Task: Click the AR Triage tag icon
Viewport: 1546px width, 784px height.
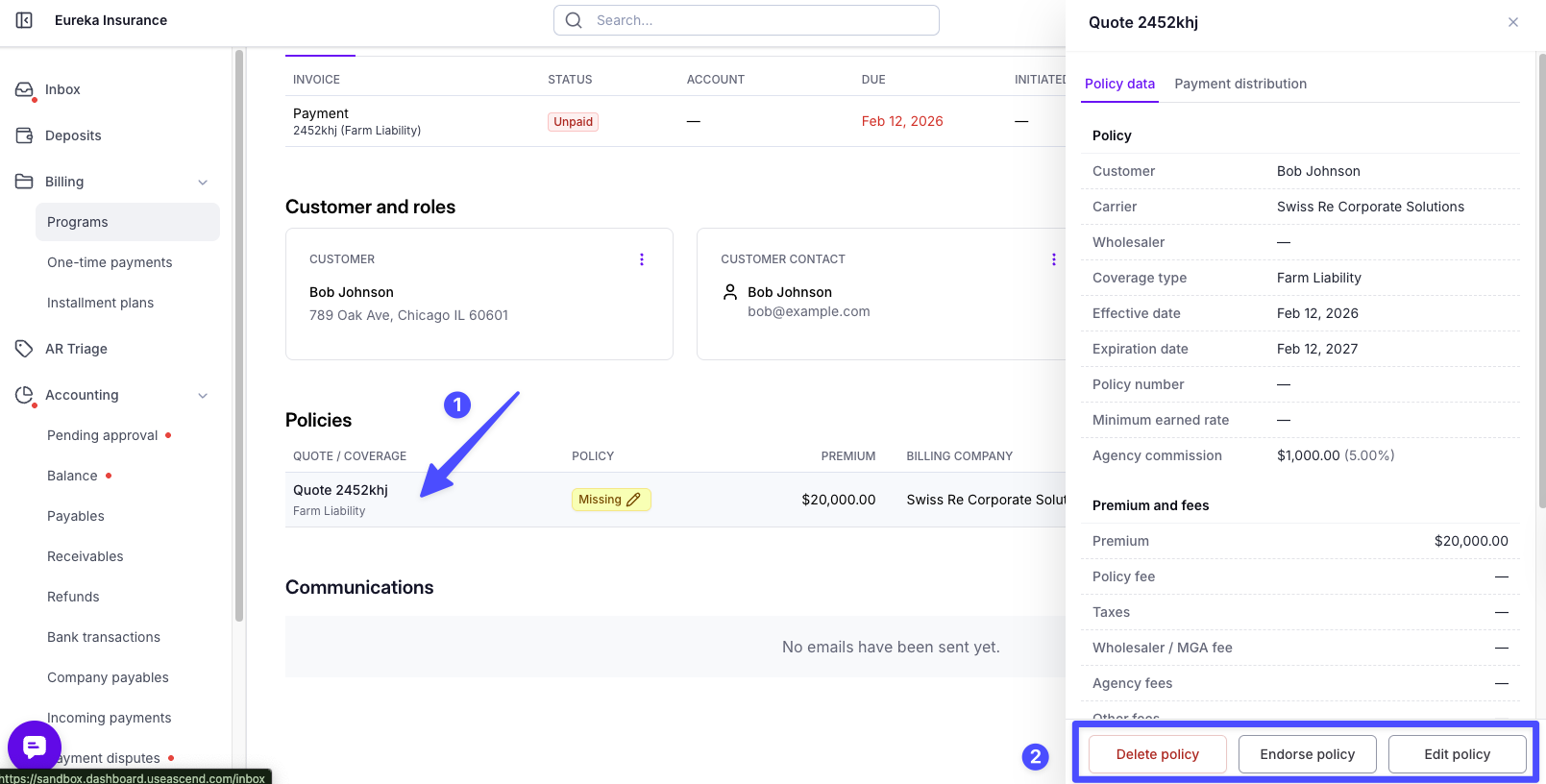Action: coord(24,349)
